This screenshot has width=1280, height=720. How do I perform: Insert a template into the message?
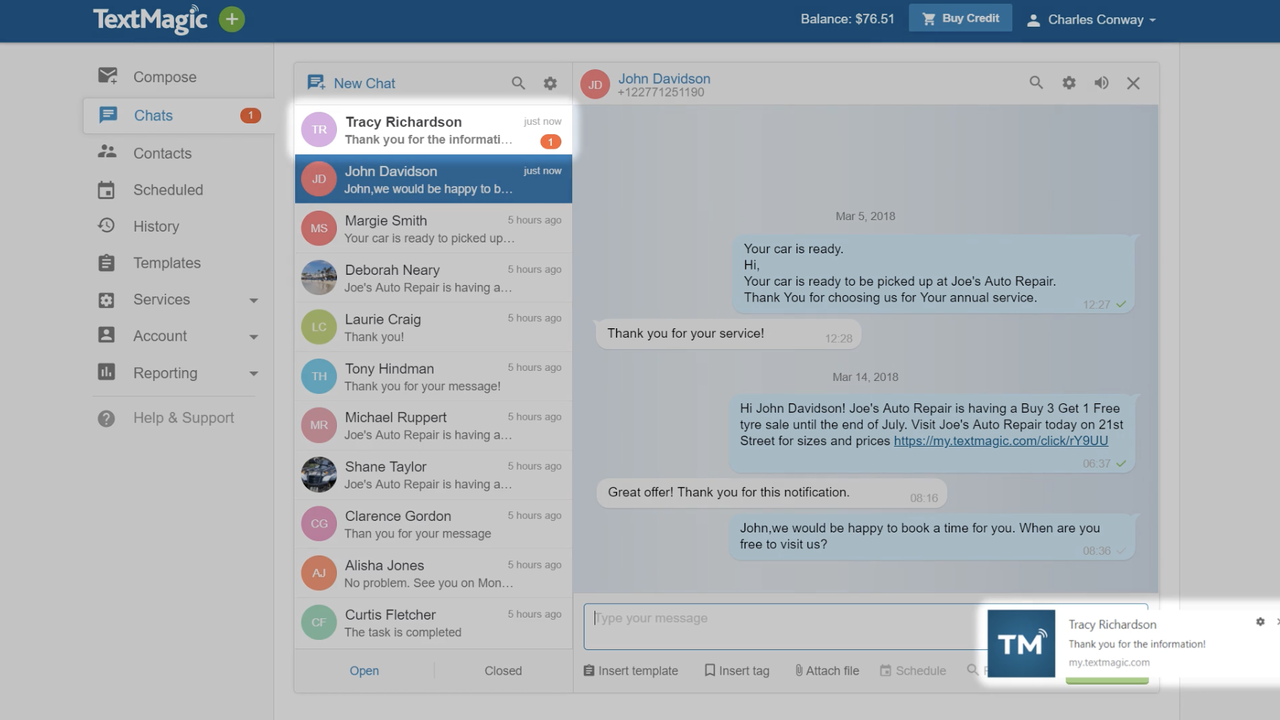point(630,670)
